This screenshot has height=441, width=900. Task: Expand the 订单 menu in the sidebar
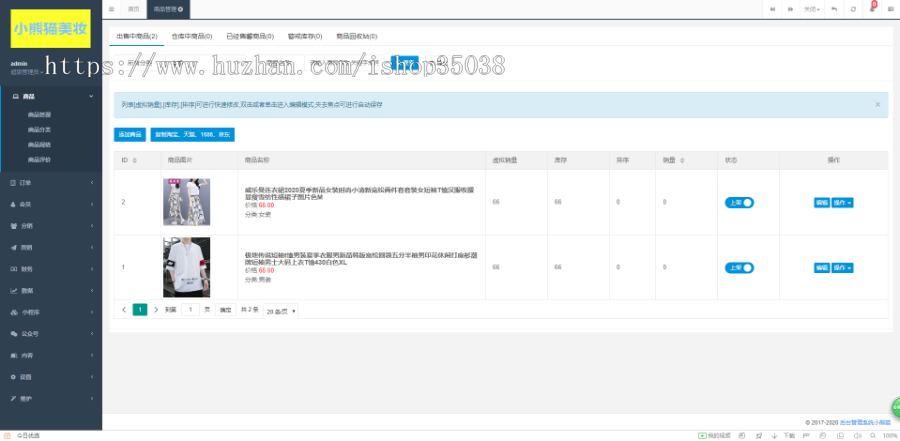(51, 183)
